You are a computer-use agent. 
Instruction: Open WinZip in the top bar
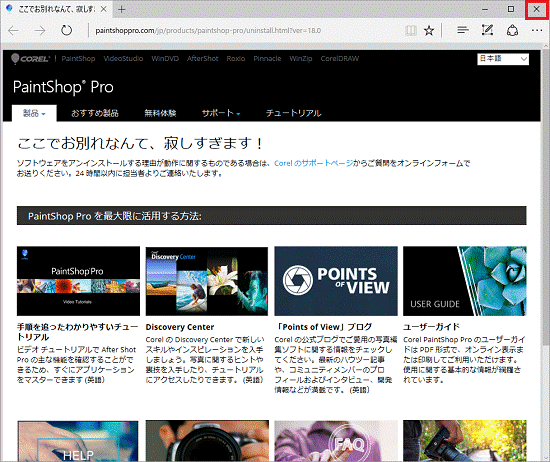click(301, 59)
